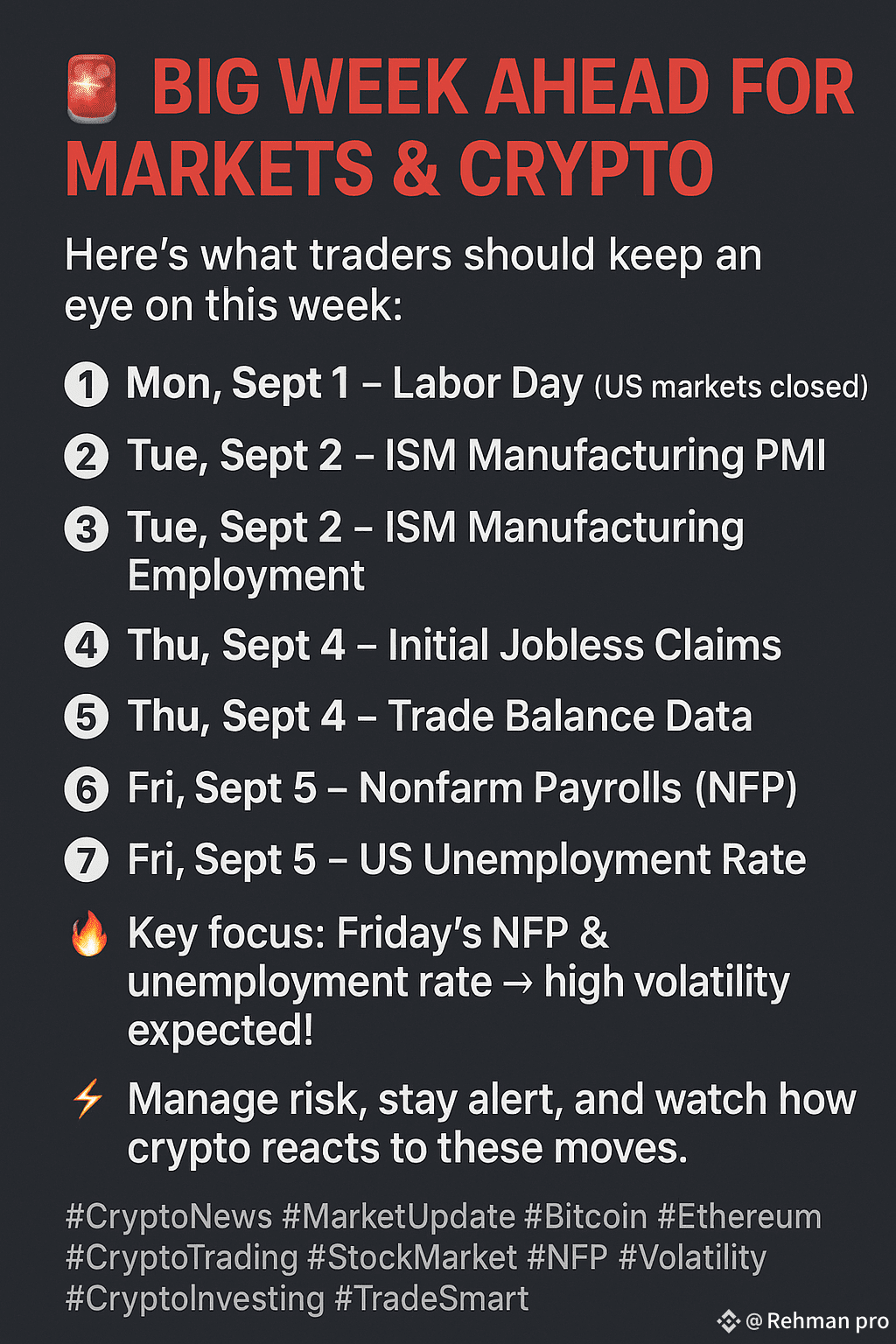
Task: Click the @Rehman pro author handle
Action: pyautogui.click(x=817, y=1321)
